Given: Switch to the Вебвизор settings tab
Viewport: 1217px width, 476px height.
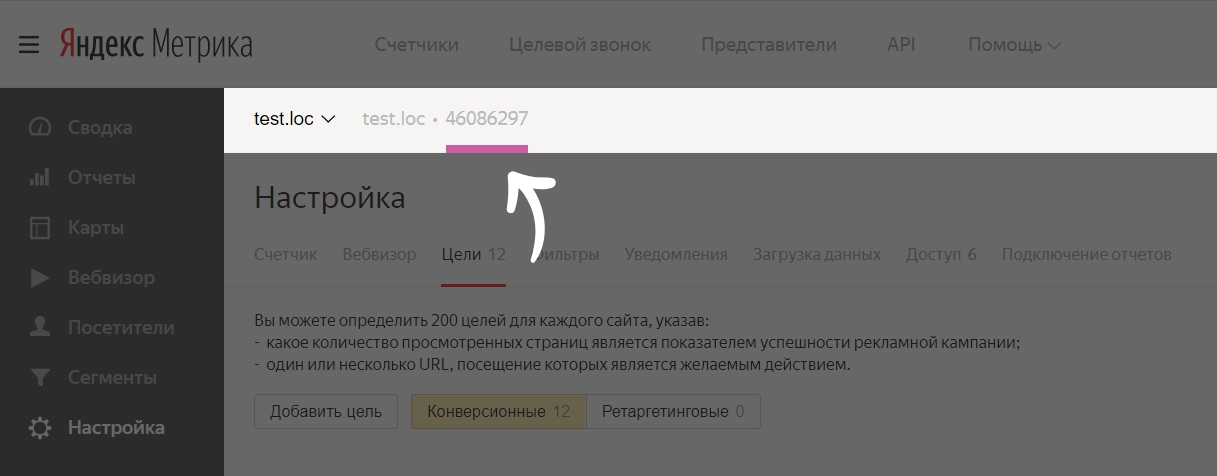Looking at the screenshot, I should pyautogui.click(x=379, y=254).
